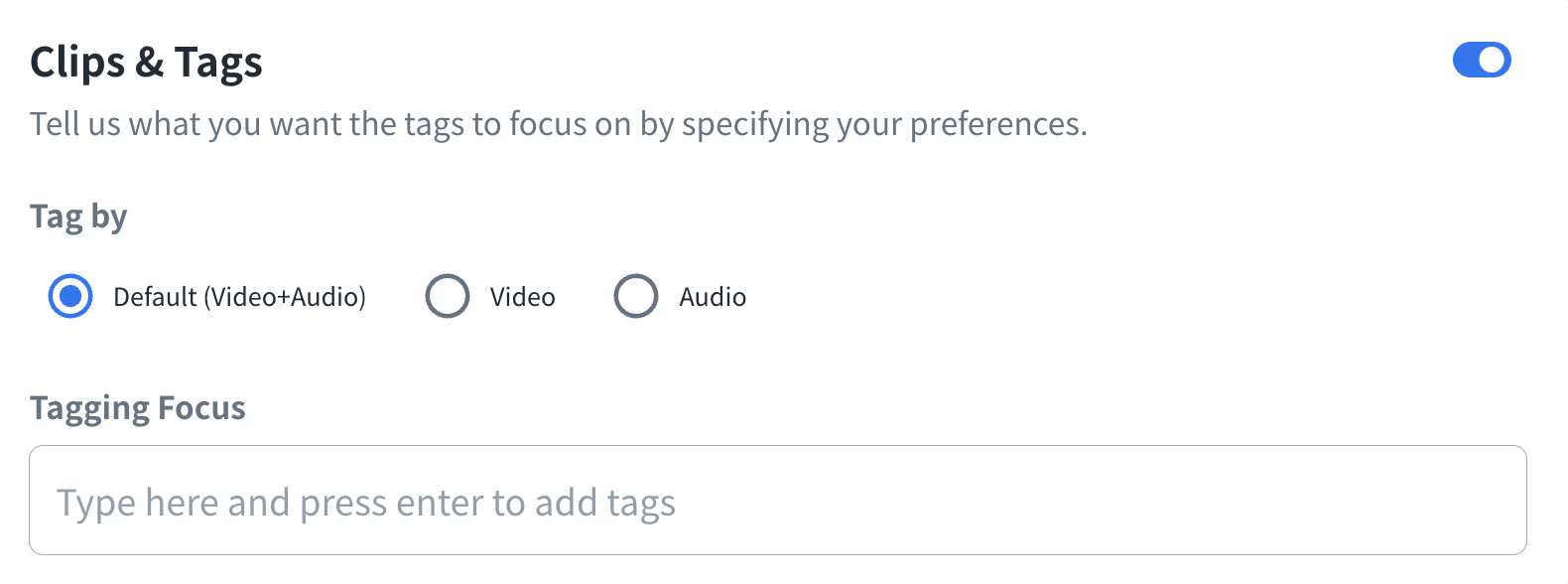
Task: Click the white knob of the blue toggle
Action: tap(1492, 61)
